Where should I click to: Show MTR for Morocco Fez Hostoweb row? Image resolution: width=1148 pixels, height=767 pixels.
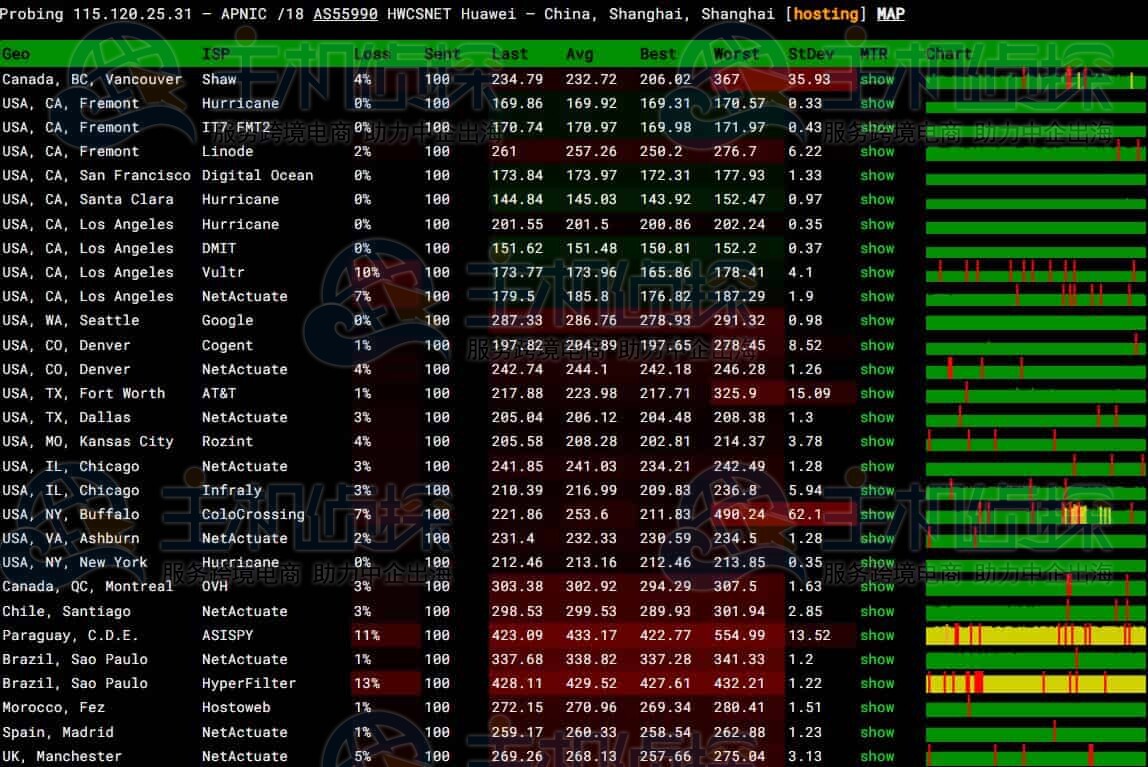(x=877, y=708)
